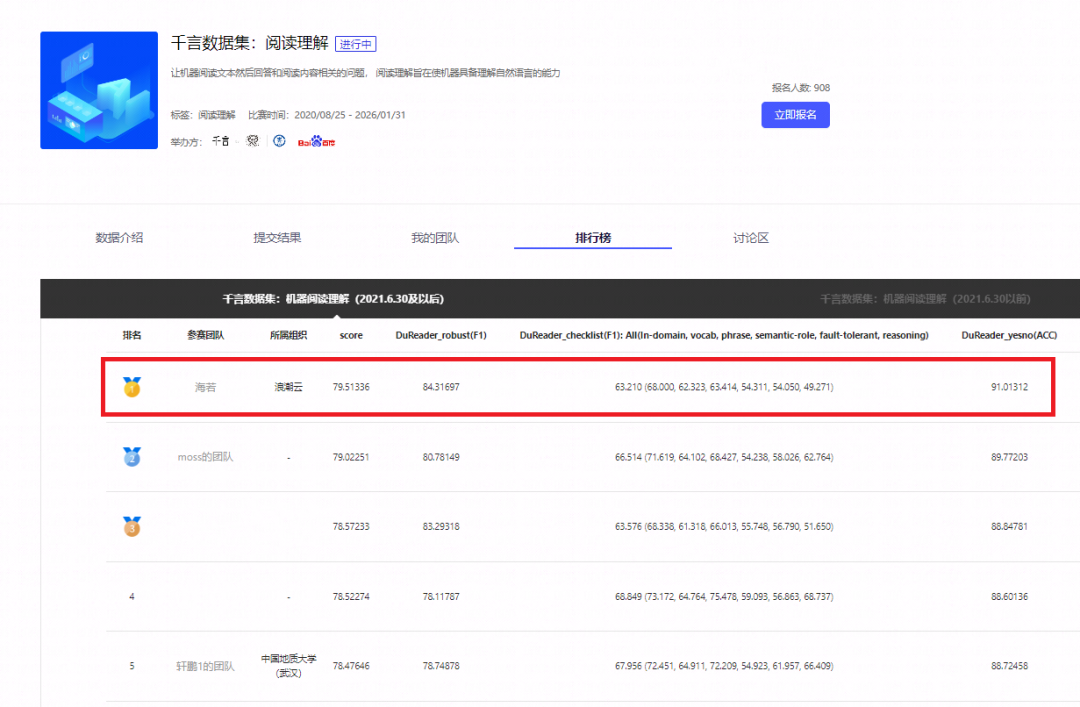Viewport: 1080px width, 707px height.
Task: Click the 所属组织 column header
Action: [288, 336]
